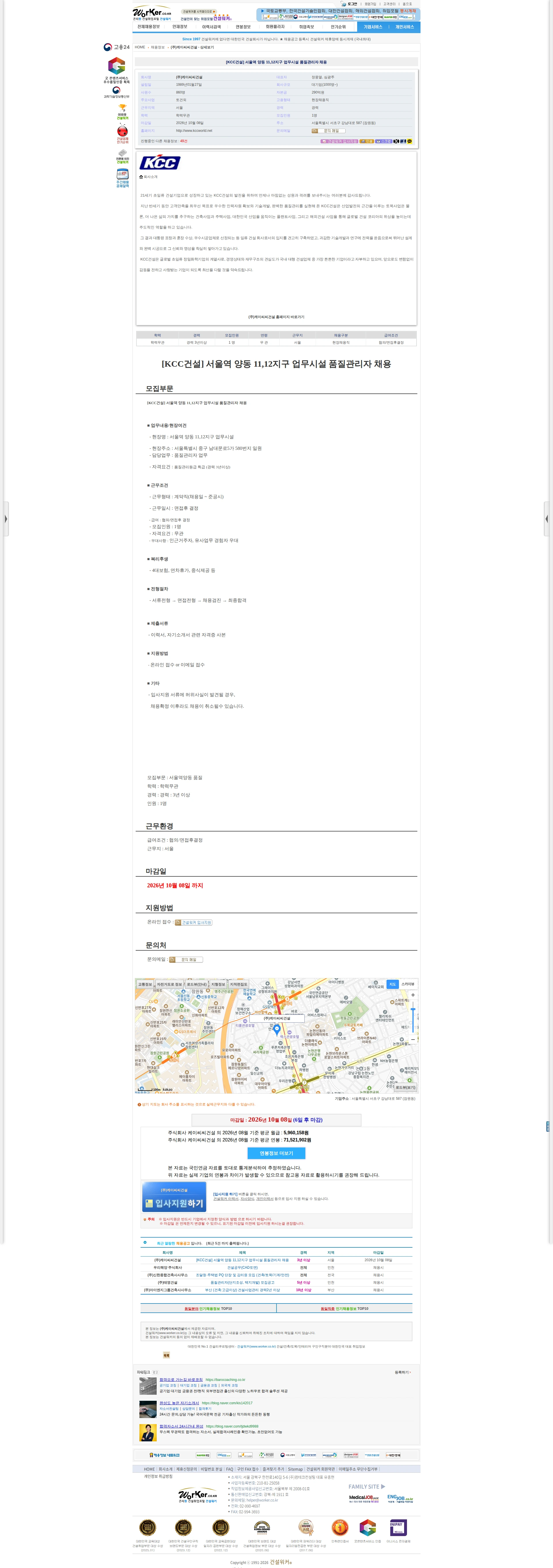
Task: Click 인쇄 print button in info box
Action: click(367, 141)
